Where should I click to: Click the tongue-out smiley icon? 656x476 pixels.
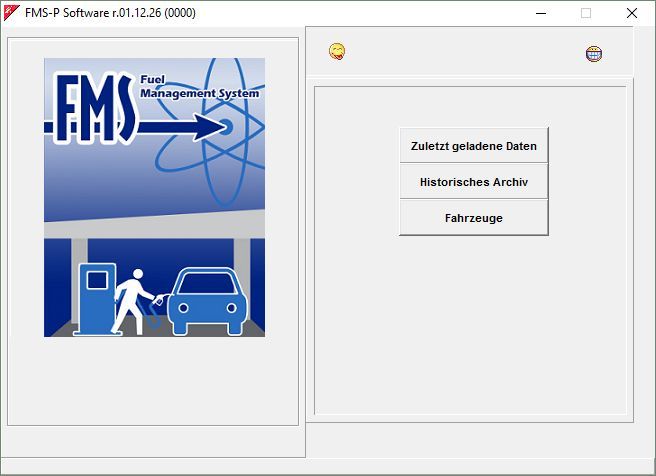click(337, 51)
